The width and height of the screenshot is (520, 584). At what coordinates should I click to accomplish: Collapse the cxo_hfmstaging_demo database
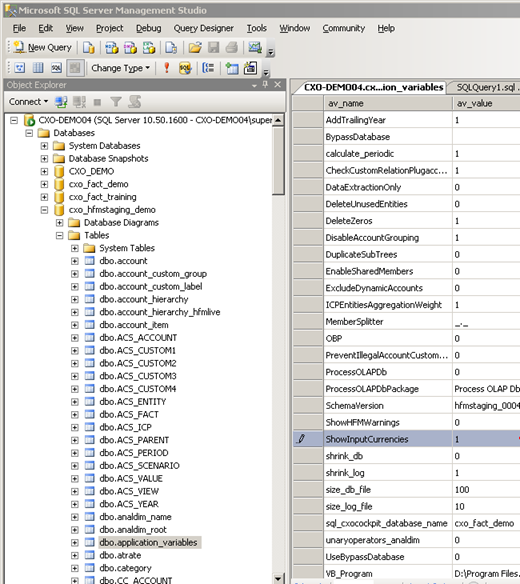[x=44, y=210]
